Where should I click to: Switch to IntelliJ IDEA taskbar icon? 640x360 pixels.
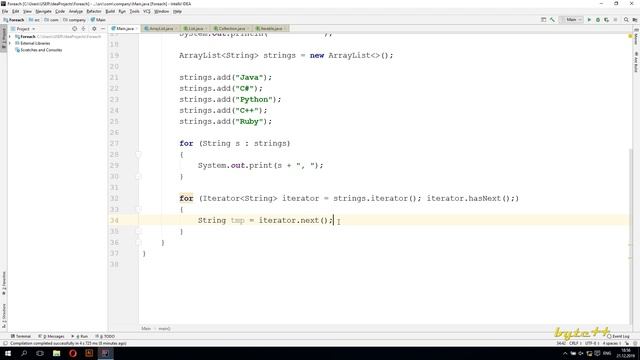pos(105,353)
